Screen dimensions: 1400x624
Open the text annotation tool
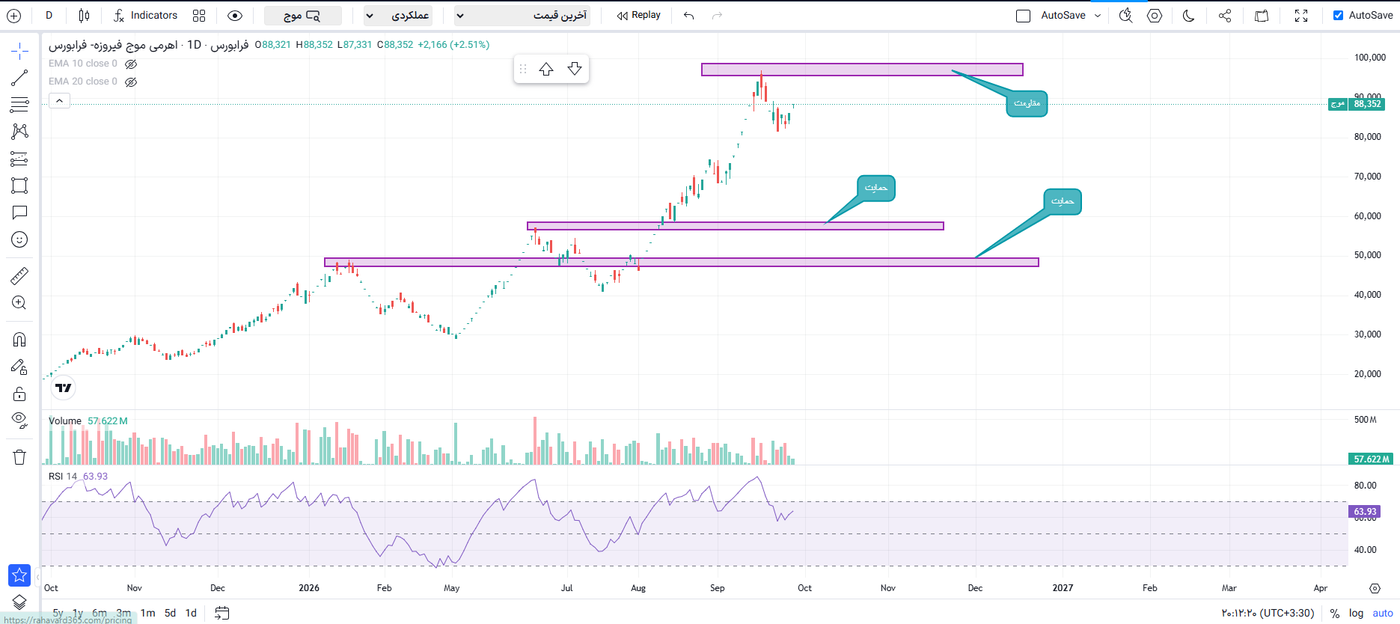[19, 213]
